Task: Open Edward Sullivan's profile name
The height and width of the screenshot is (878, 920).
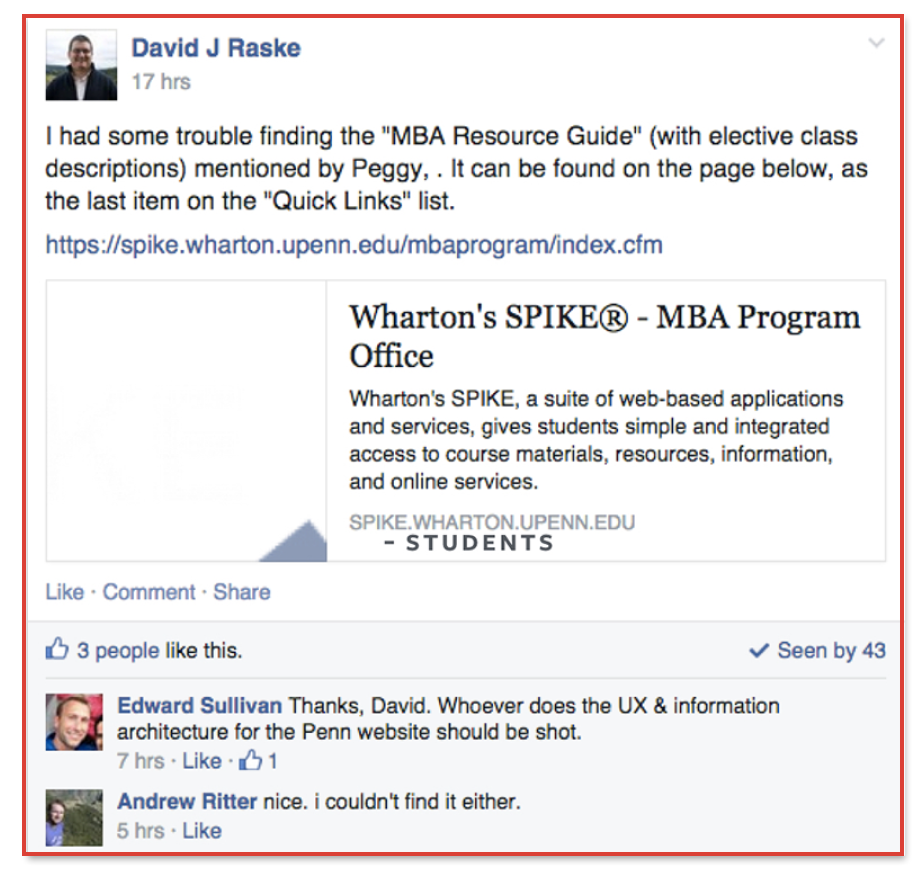Action: click(199, 706)
